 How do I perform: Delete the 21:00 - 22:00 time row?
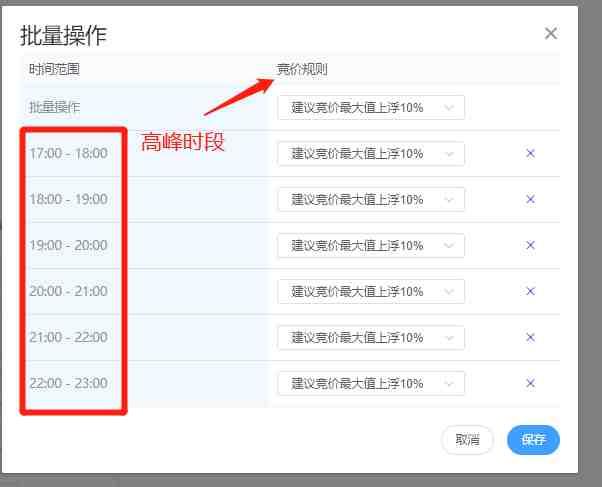click(x=530, y=337)
